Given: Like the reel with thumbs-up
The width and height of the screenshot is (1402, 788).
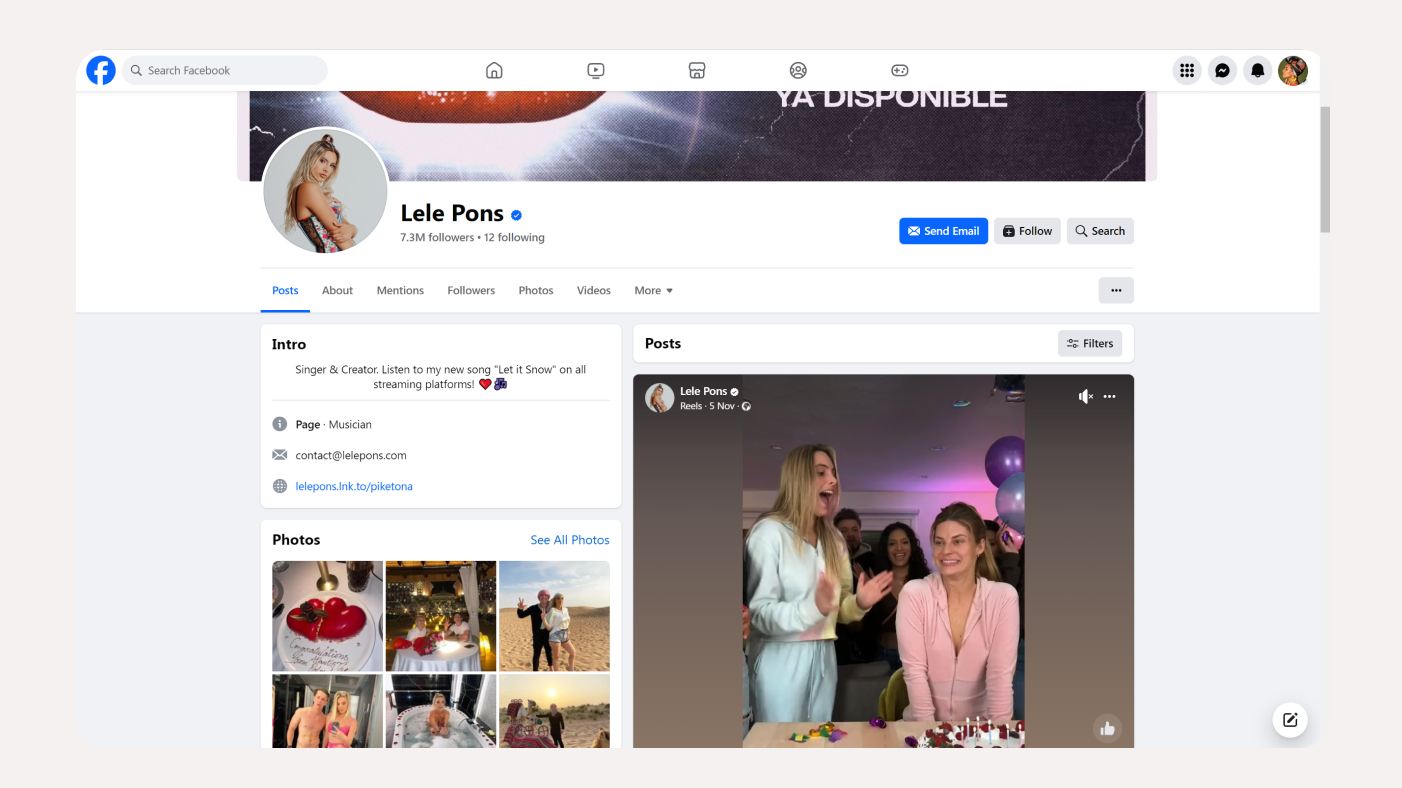Looking at the screenshot, I should coord(1107,728).
